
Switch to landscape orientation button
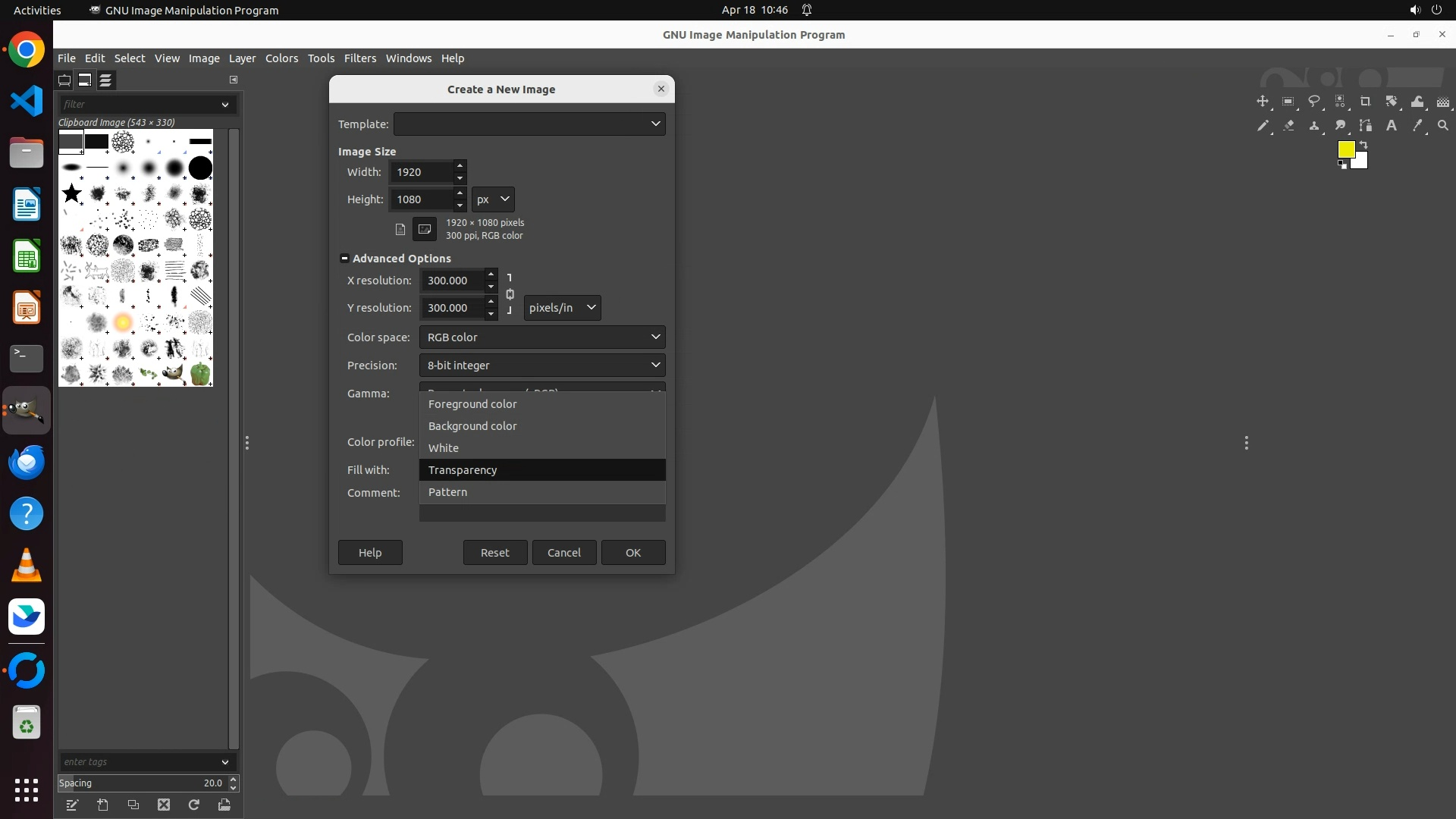coord(425,229)
